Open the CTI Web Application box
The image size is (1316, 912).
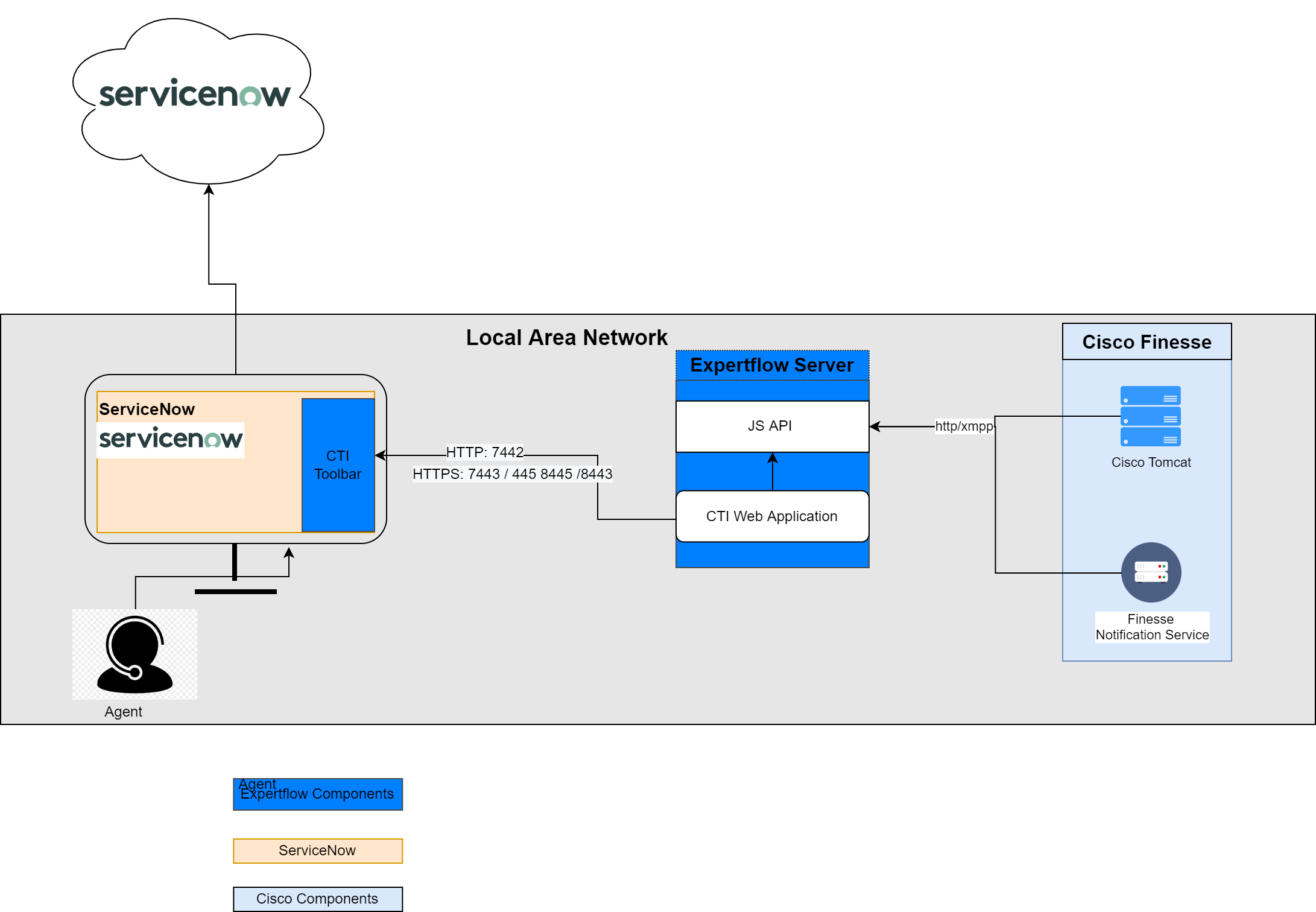tap(771, 516)
